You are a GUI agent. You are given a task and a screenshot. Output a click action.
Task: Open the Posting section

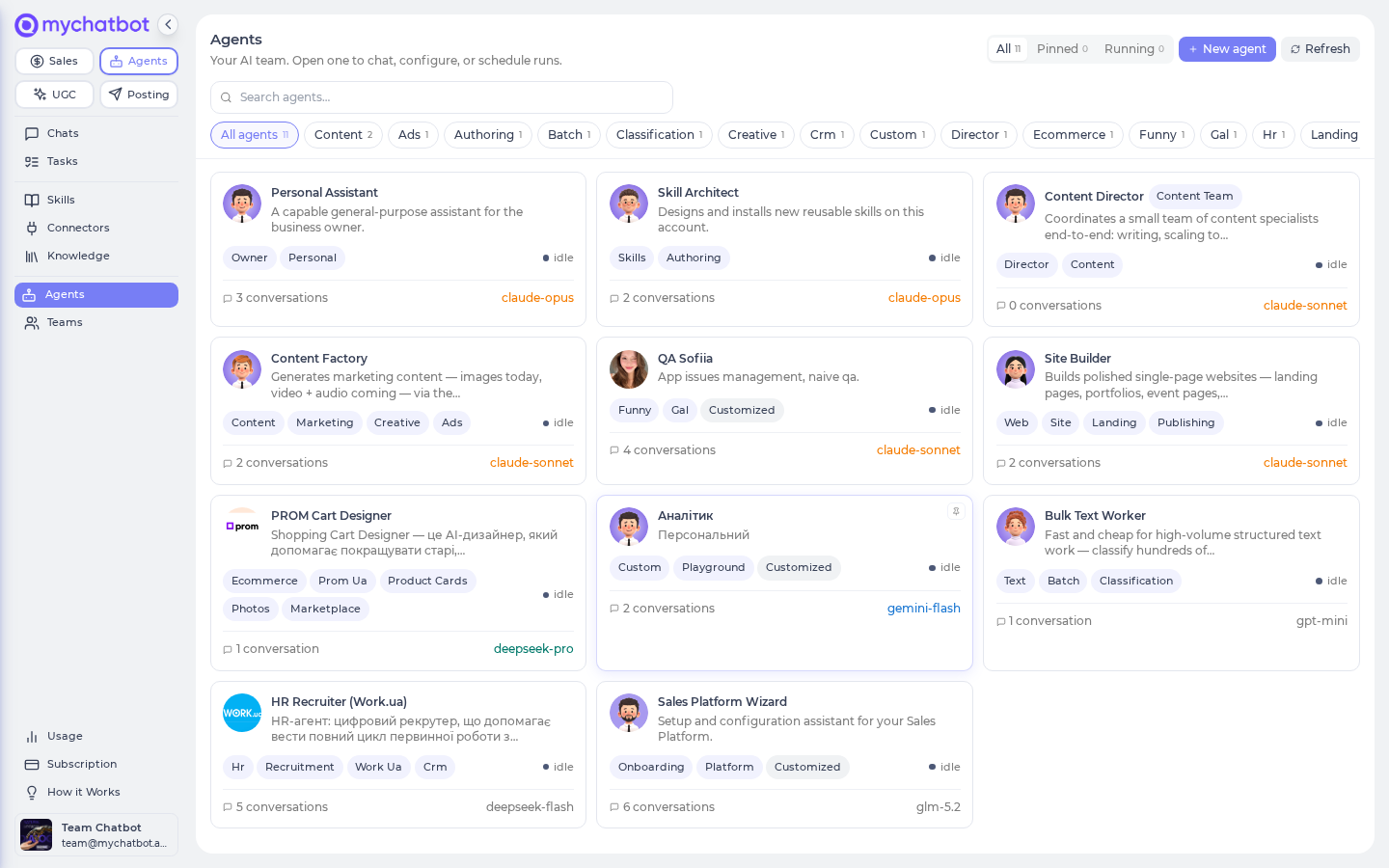point(139,95)
